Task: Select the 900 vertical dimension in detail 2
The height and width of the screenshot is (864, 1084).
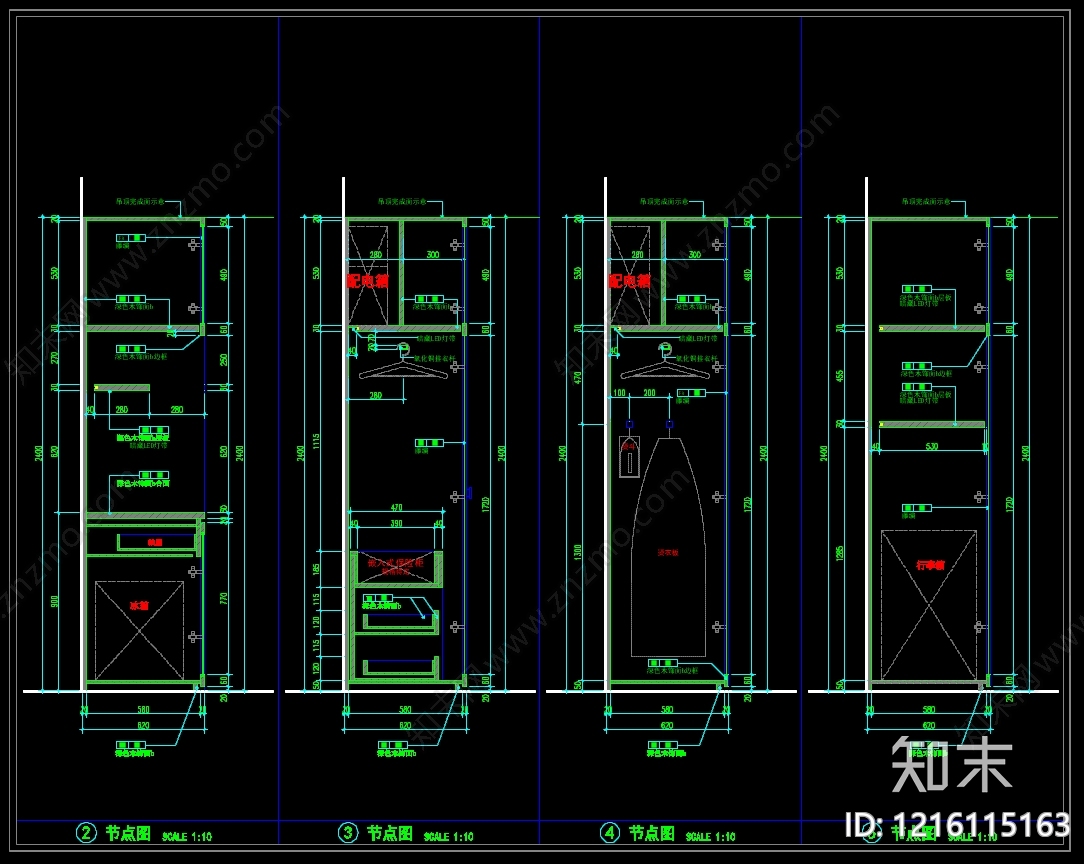Action: point(55,601)
